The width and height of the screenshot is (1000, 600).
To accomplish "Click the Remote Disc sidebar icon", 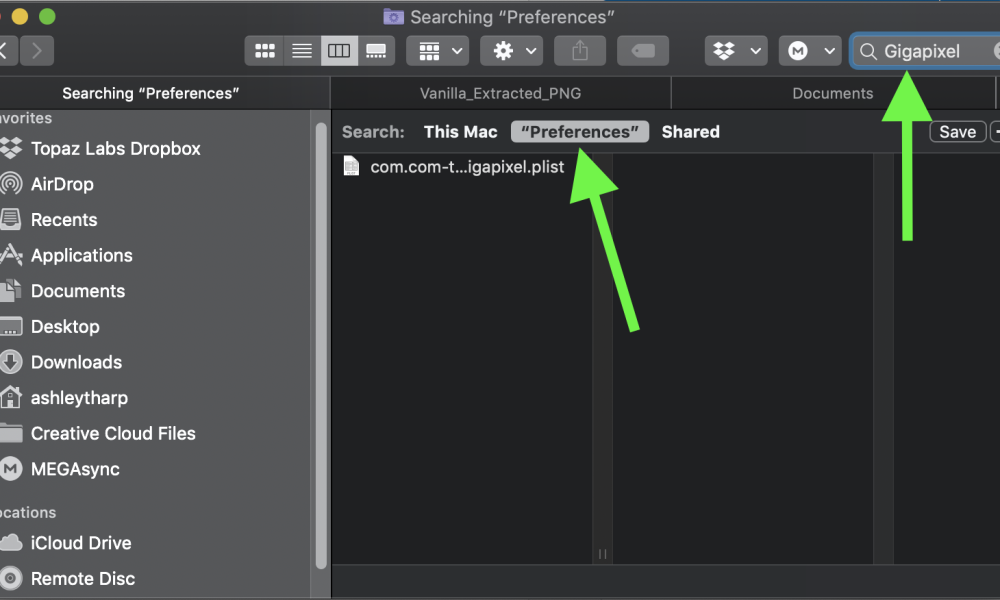I will coord(11,578).
